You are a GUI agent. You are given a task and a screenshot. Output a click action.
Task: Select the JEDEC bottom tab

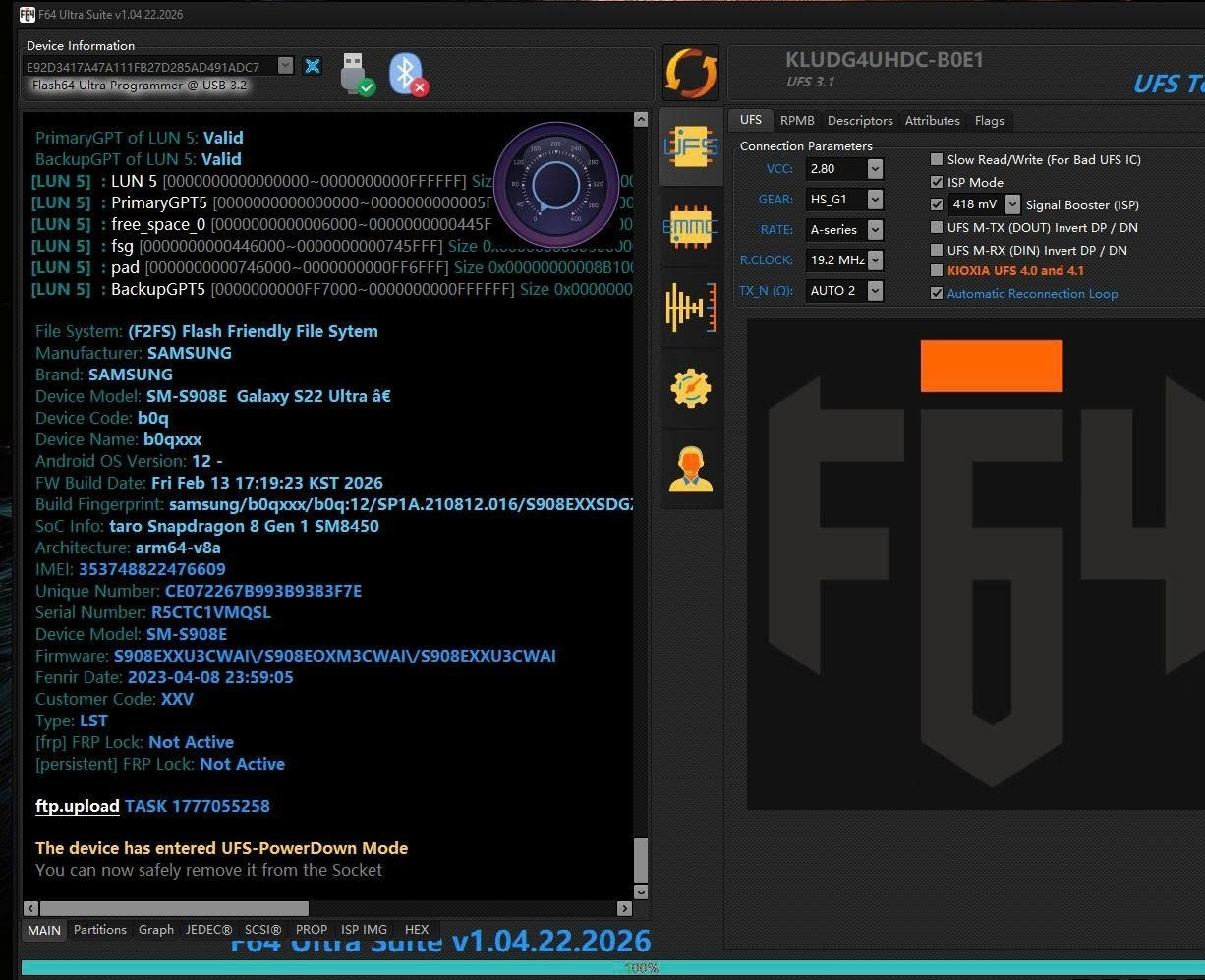pos(209,930)
